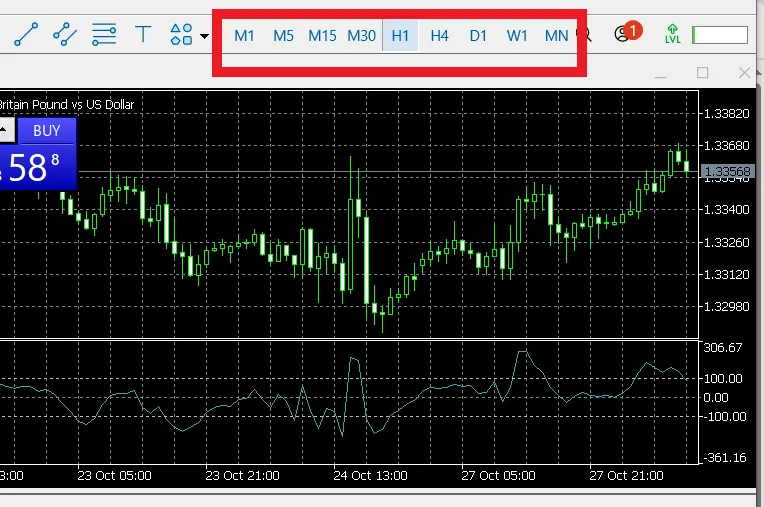Set chart period to W1
The width and height of the screenshot is (764, 507).
[x=517, y=36]
